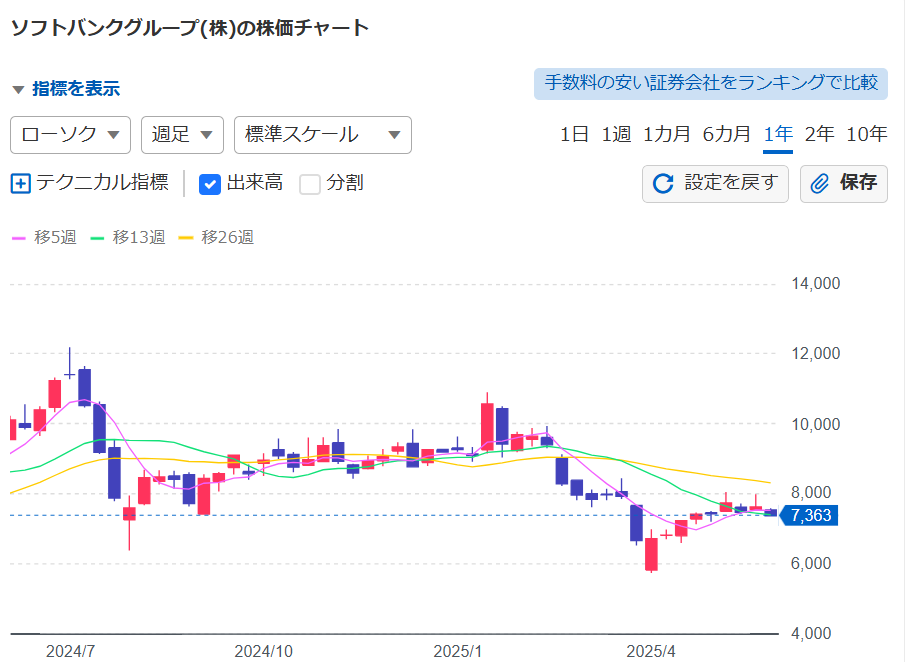905x662 pixels.
Task: Open the 標準スケール scale dropdown
Action: pyautogui.click(x=323, y=135)
